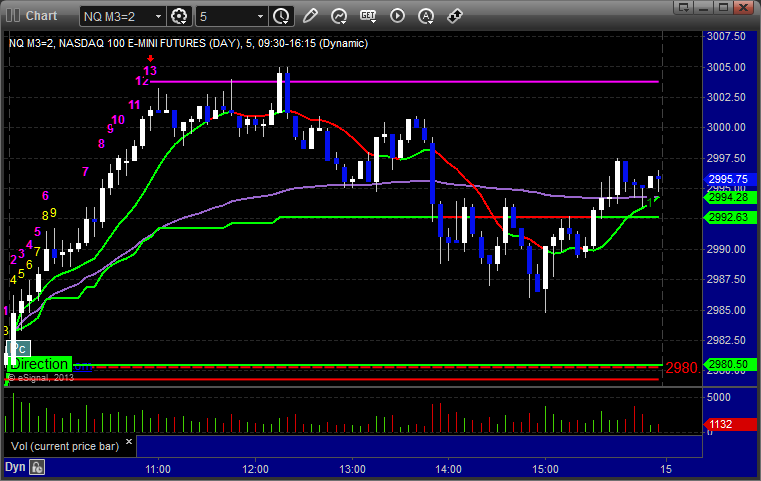The width and height of the screenshot is (761, 481).
Task: Click the 5000 volume axis label
Action: (x=719, y=397)
